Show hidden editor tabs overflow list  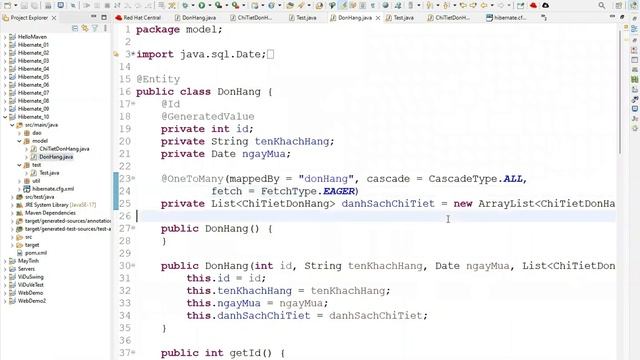tap(544, 18)
